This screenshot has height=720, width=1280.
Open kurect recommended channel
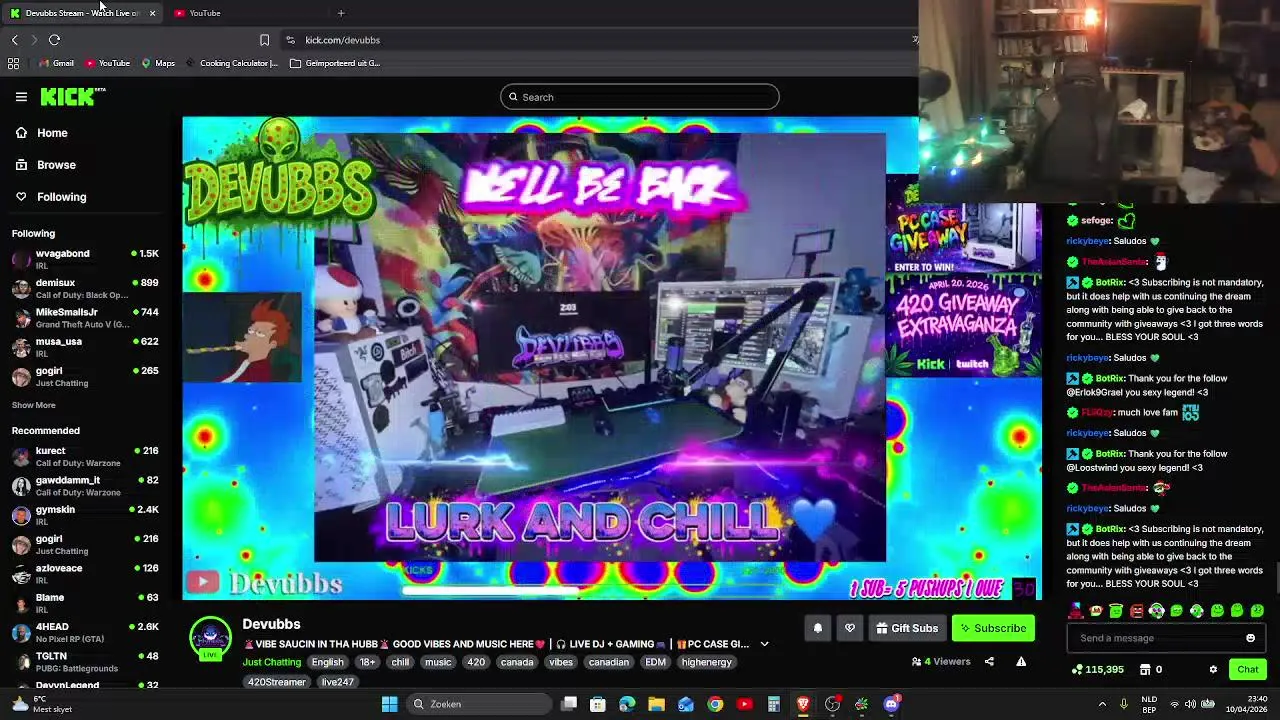[x=85, y=456]
